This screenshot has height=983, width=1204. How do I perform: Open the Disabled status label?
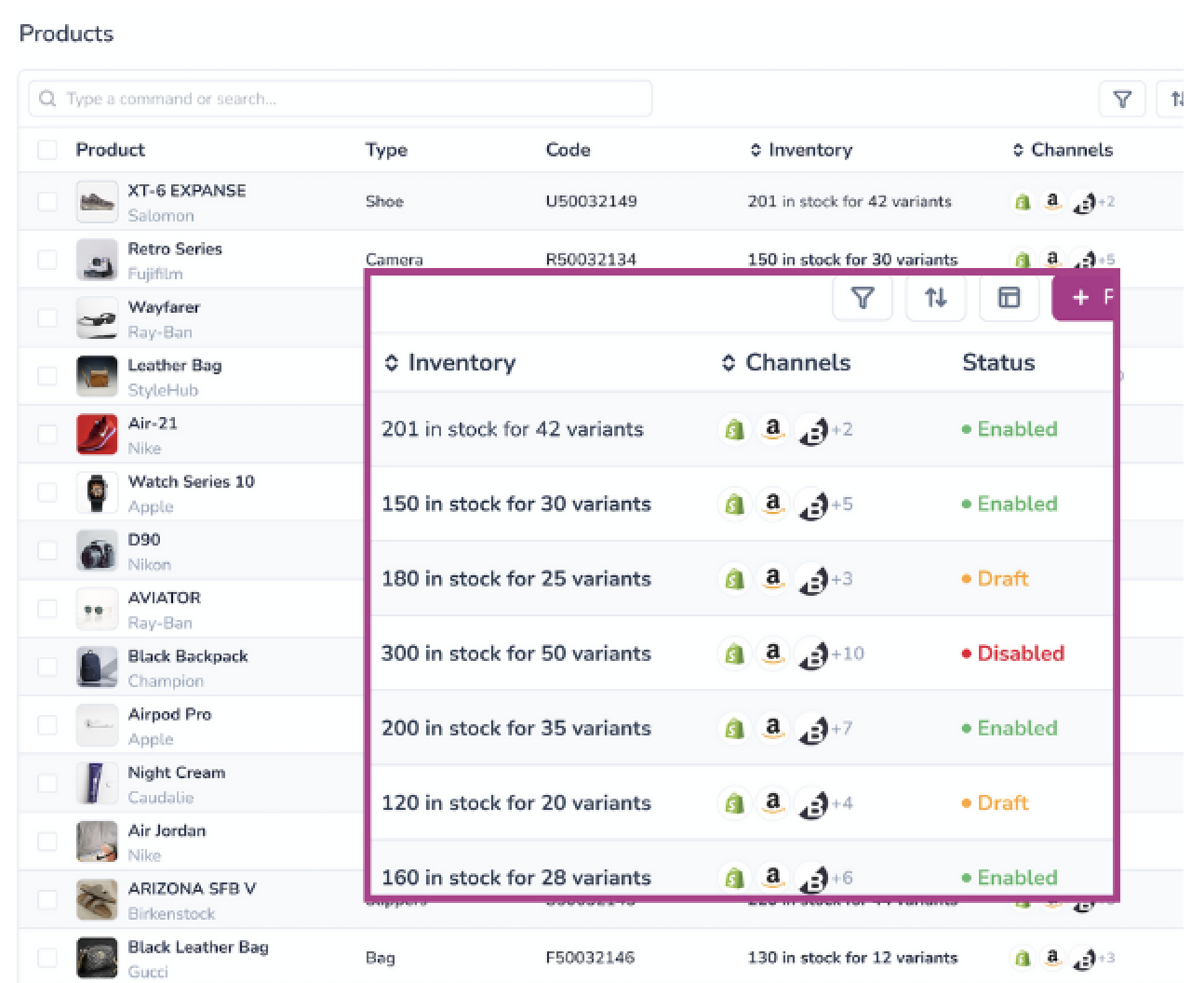[x=1013, y=653]
